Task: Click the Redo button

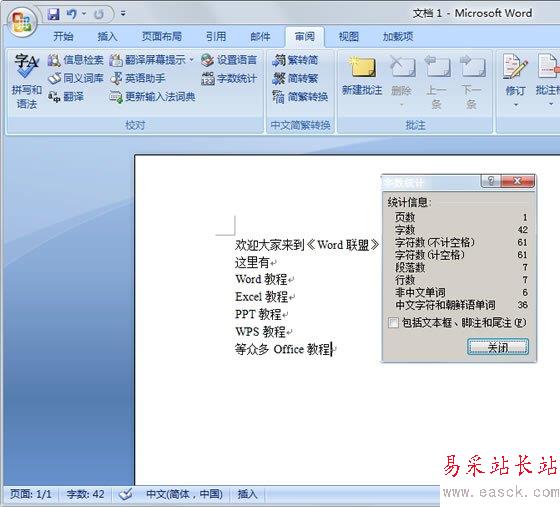Action: tap(99, 14)
